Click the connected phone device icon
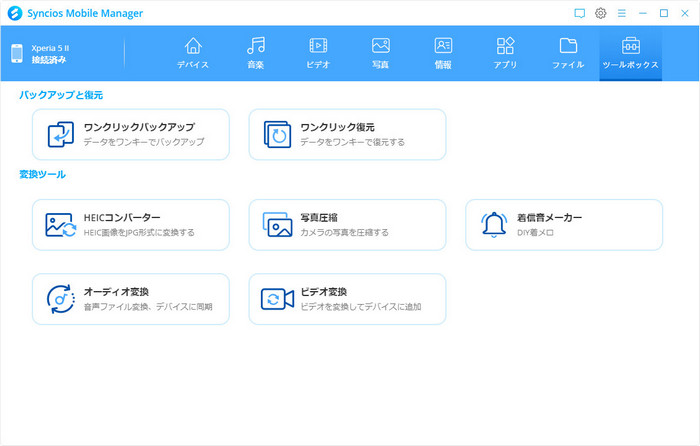 (17, 54)
